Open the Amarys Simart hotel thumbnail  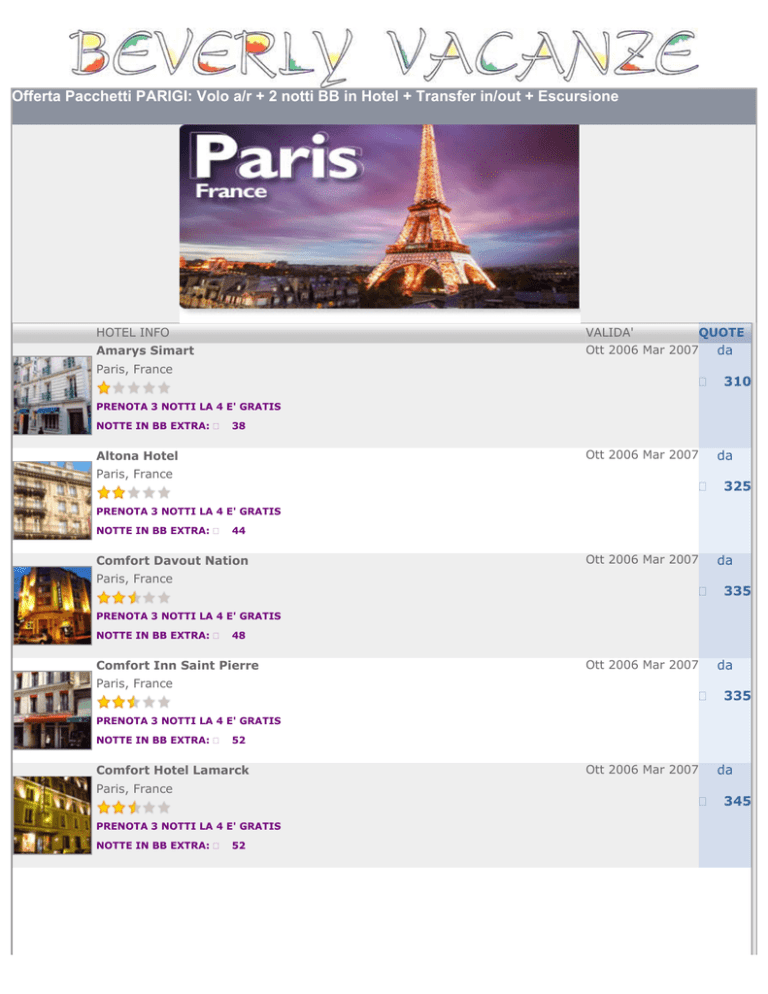tap(49, 395)
